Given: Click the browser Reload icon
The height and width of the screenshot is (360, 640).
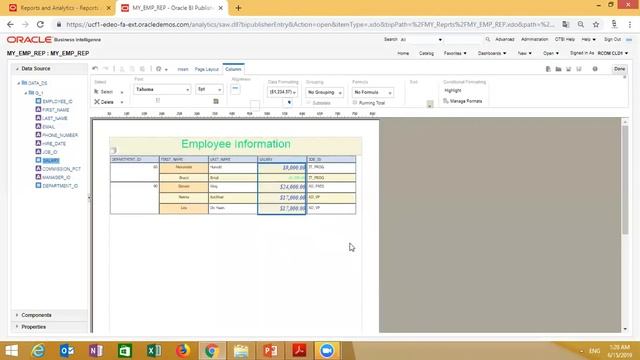Looking at the screenshot, I should click(40, 24).
